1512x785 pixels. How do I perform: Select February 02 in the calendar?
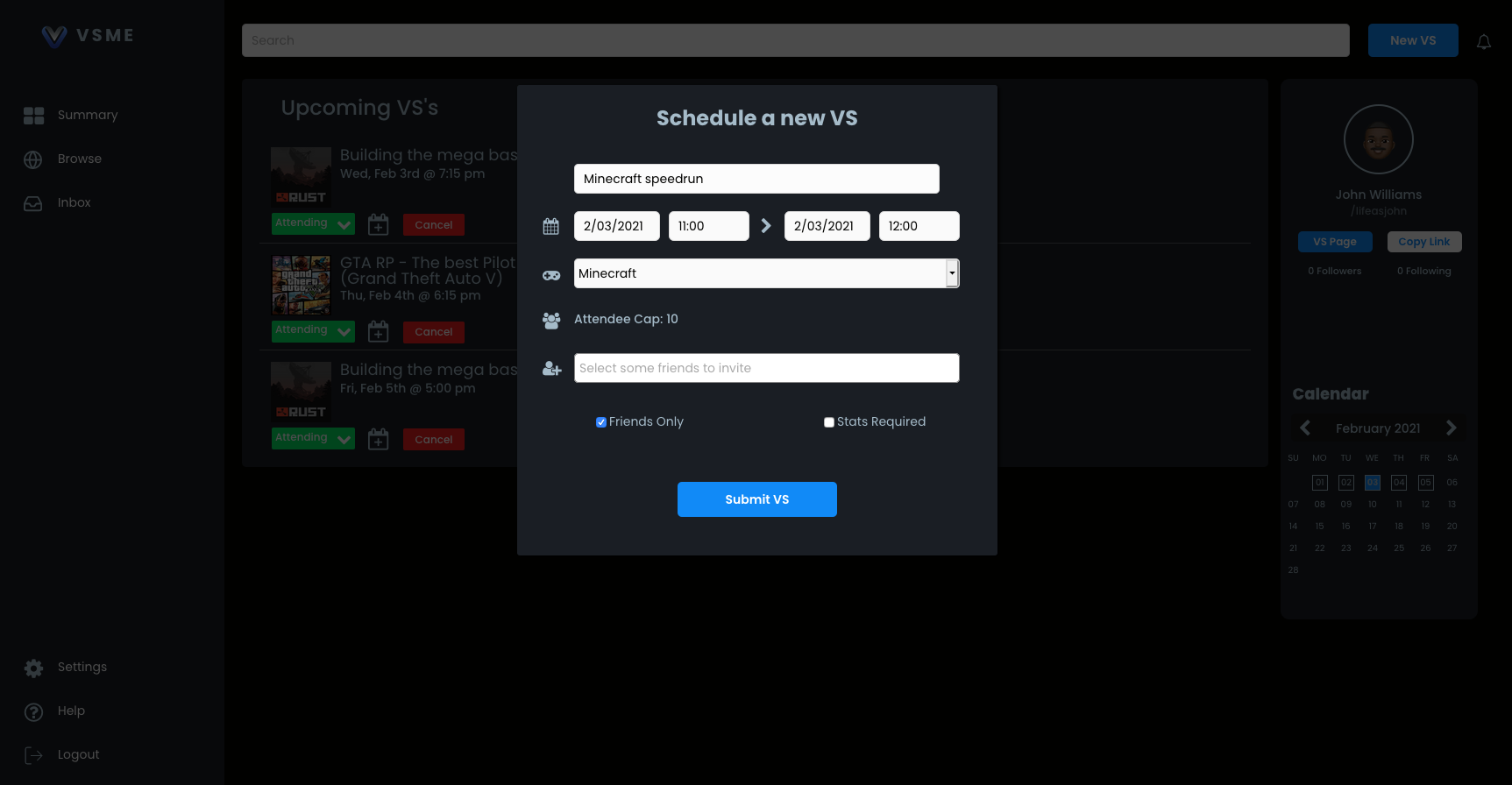(1346, 483)
